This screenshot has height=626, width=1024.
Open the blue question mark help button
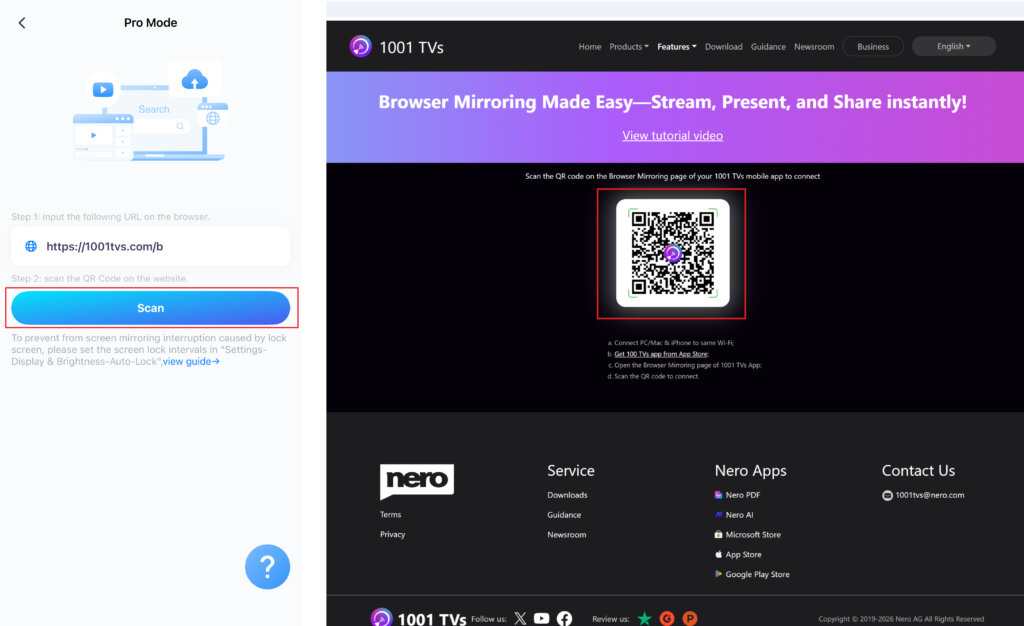point(267,567)
